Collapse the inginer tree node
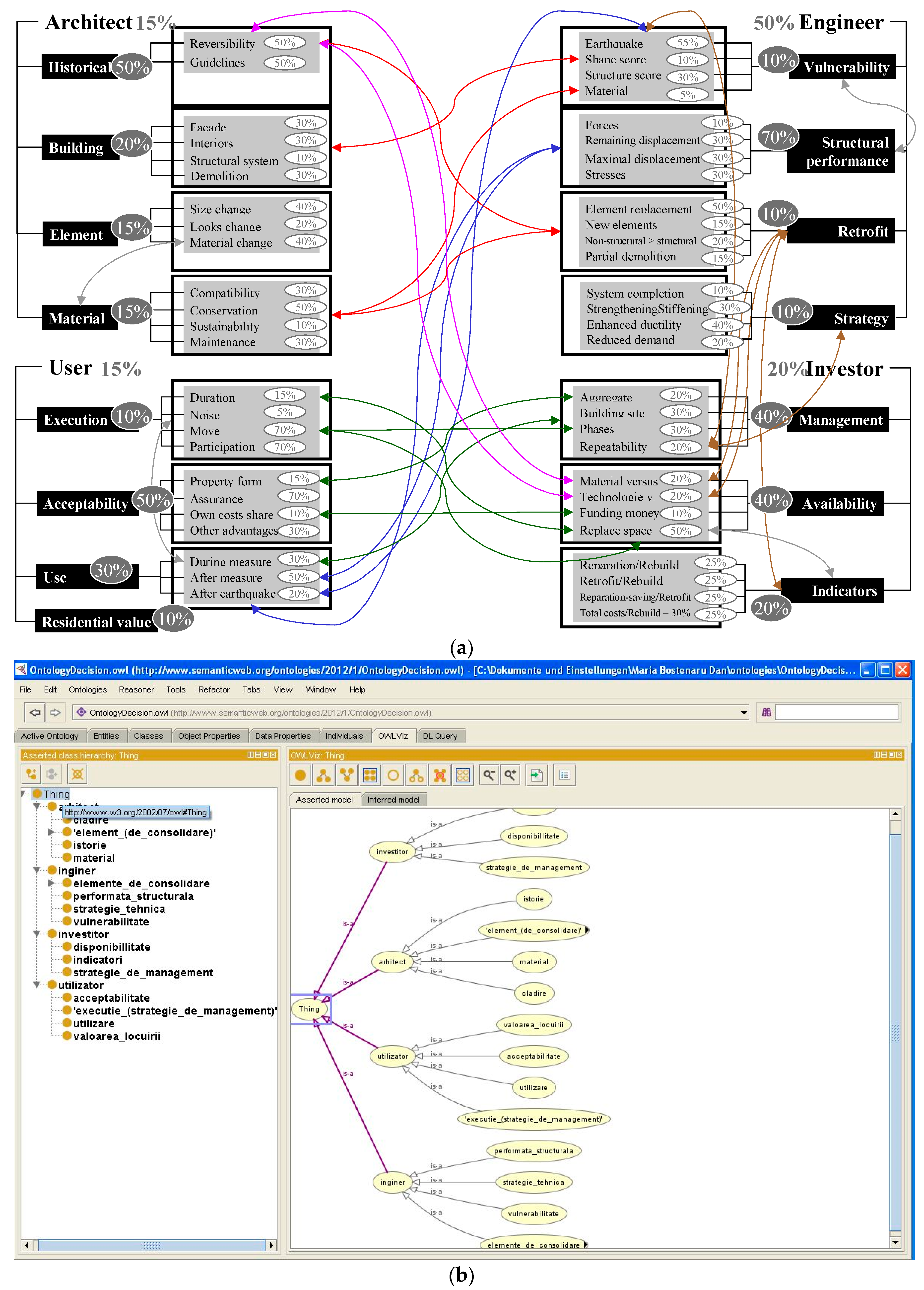 37,870
